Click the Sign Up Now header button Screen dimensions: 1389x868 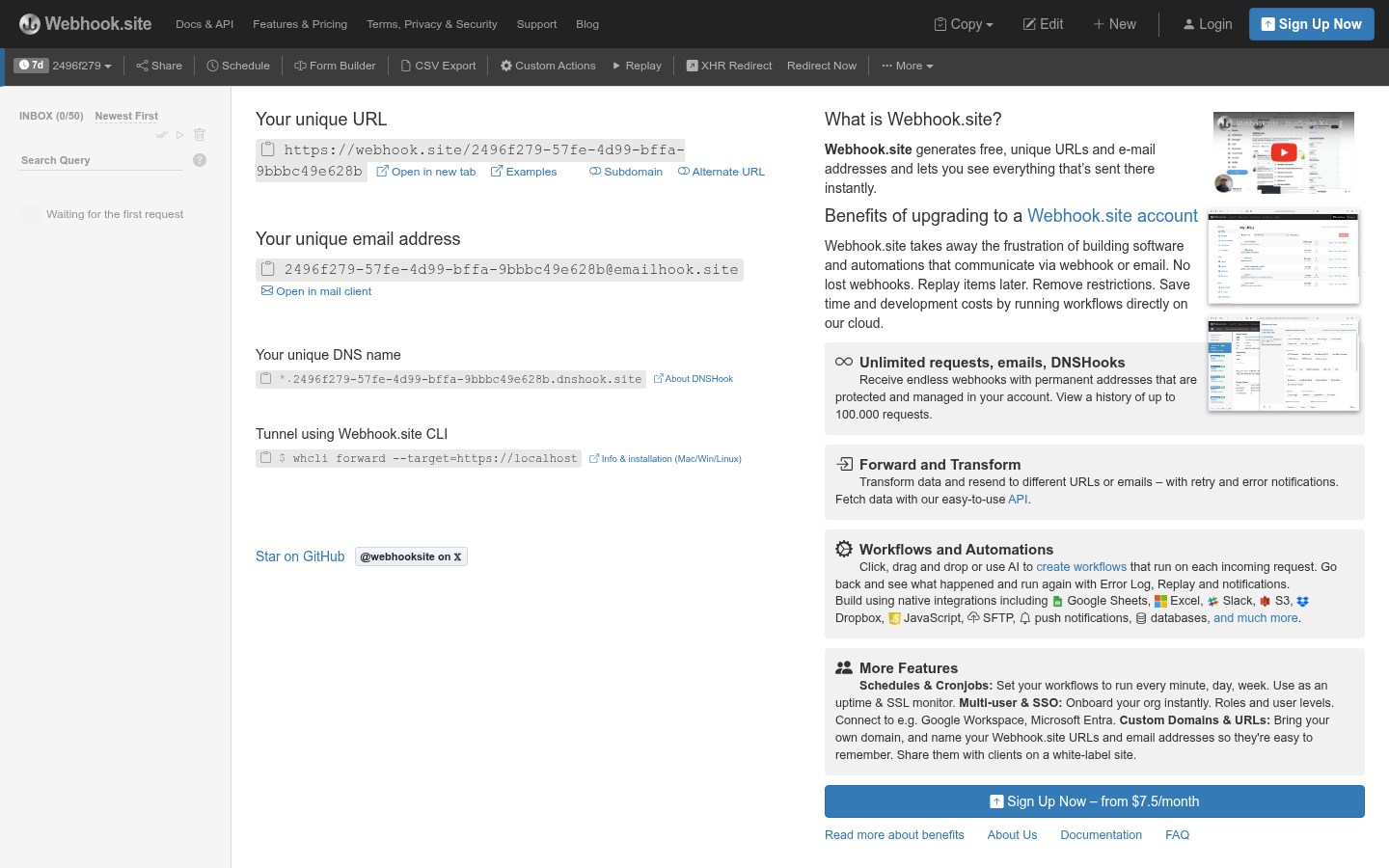click(1311, 24)
